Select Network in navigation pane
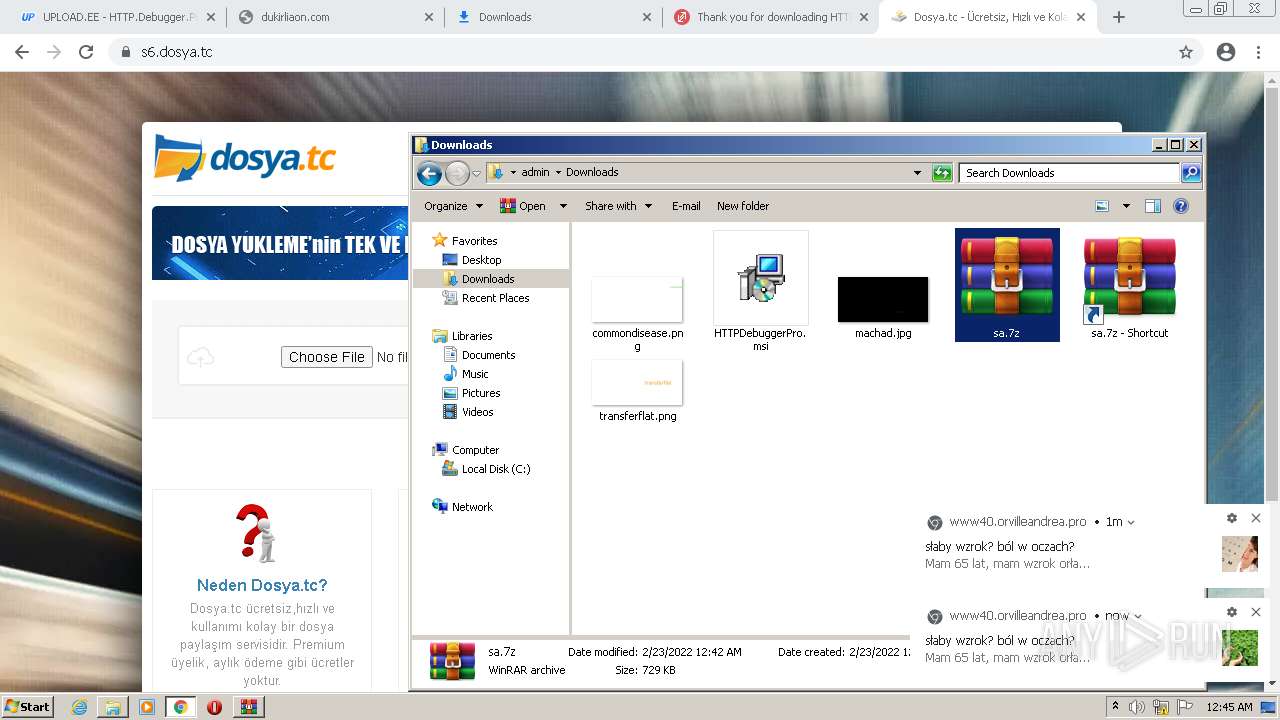The height and width of the screenshot is (720, 1280). point(472,507)
